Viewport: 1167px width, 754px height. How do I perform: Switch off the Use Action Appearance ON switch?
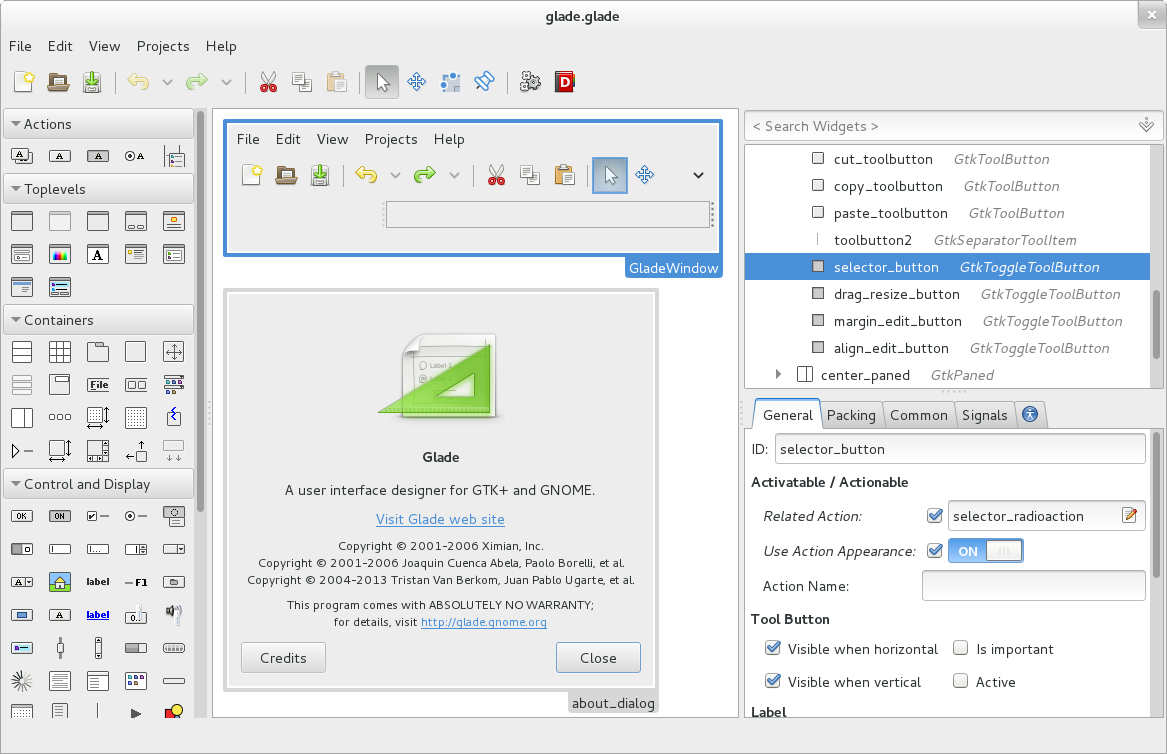click(985, 551)
